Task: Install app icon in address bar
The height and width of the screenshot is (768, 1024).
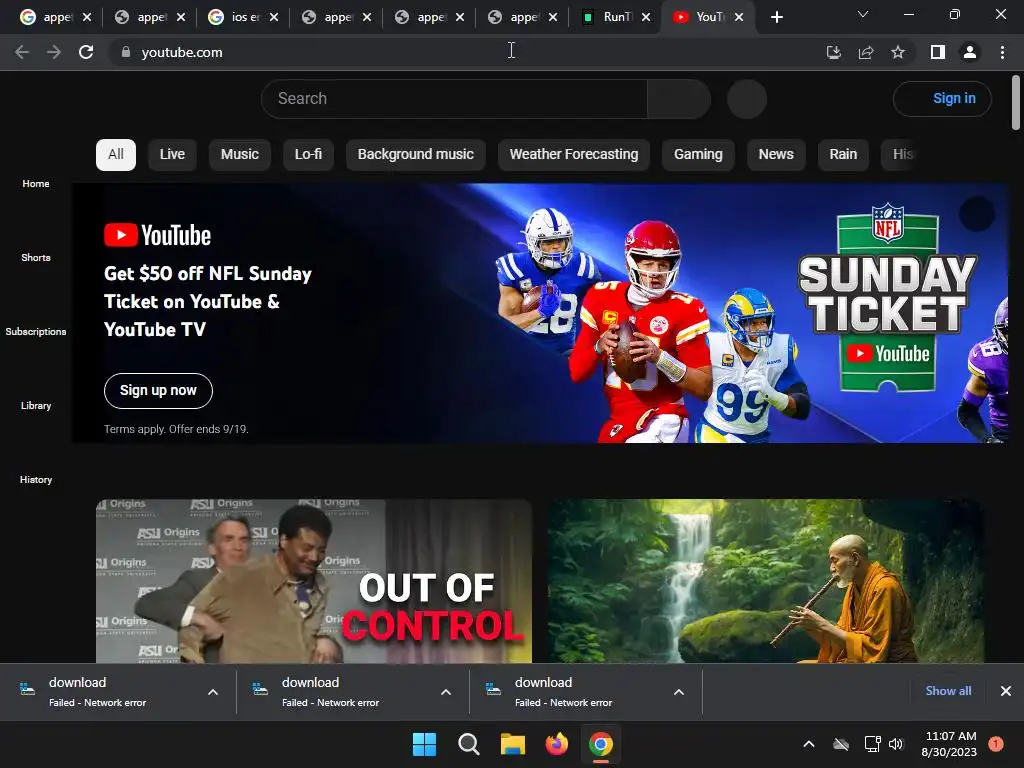Action: [833, 52]
